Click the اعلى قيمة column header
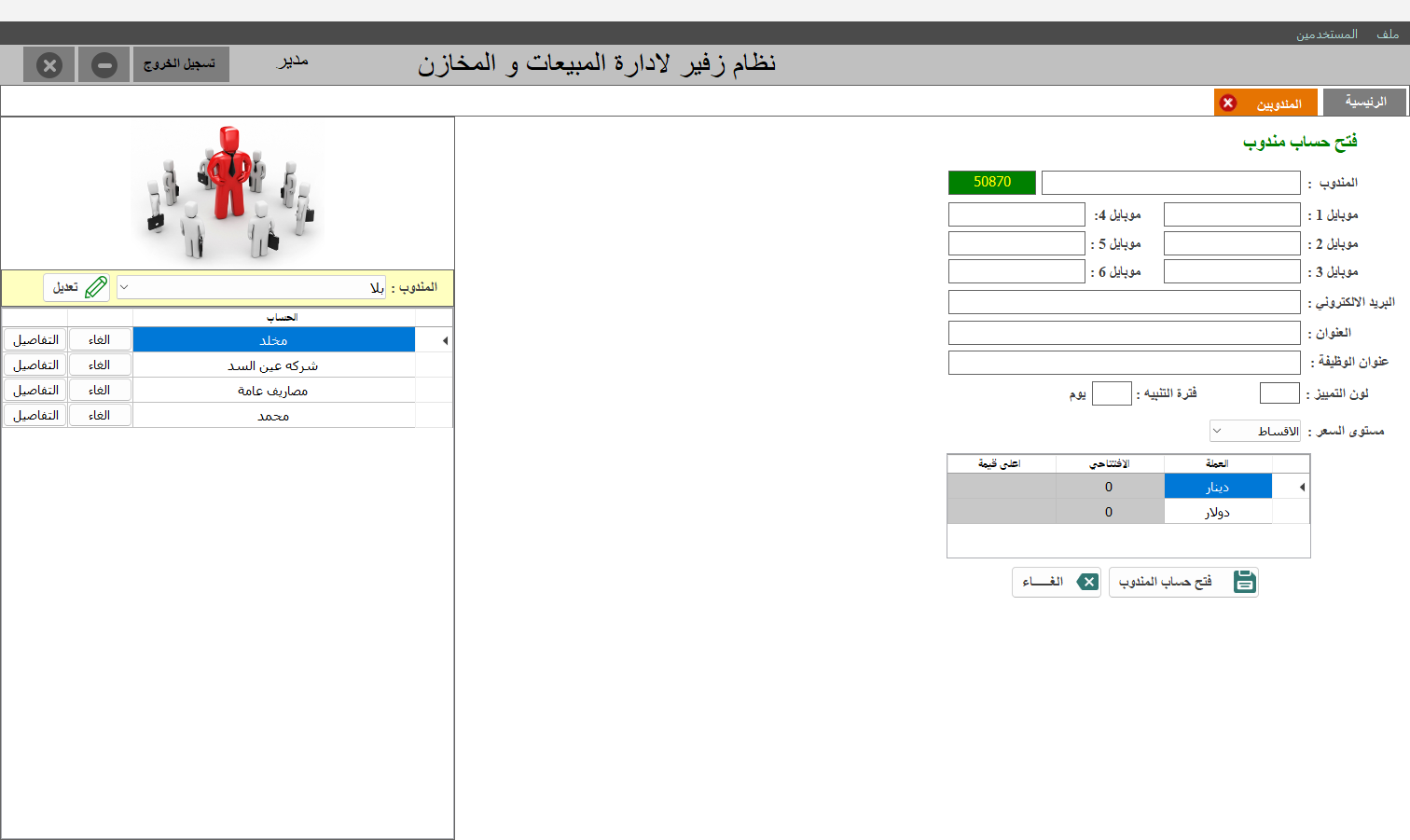This screenshot has width=1410, height=840. (1001, 463)
